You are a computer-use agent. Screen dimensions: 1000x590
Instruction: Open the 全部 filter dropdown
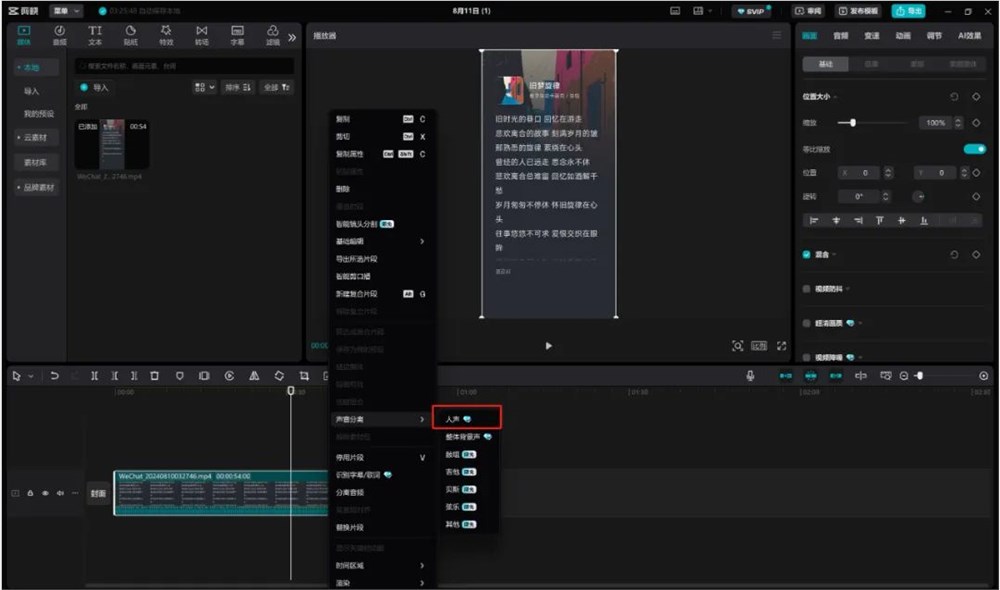277,87
